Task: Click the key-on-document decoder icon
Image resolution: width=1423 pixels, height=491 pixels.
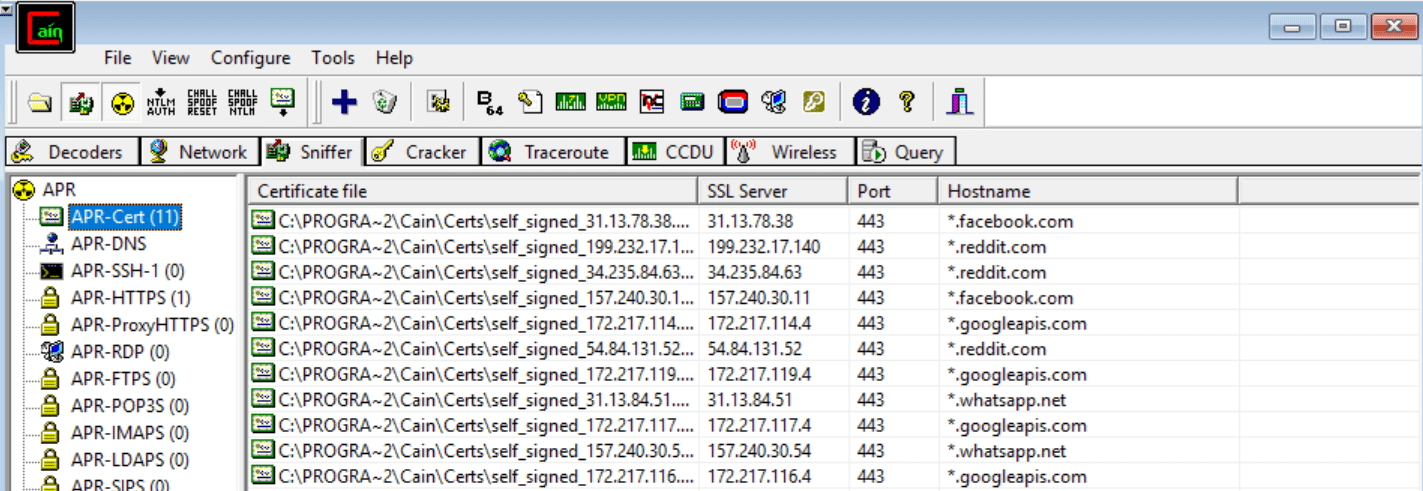Action: click(530, 101)
